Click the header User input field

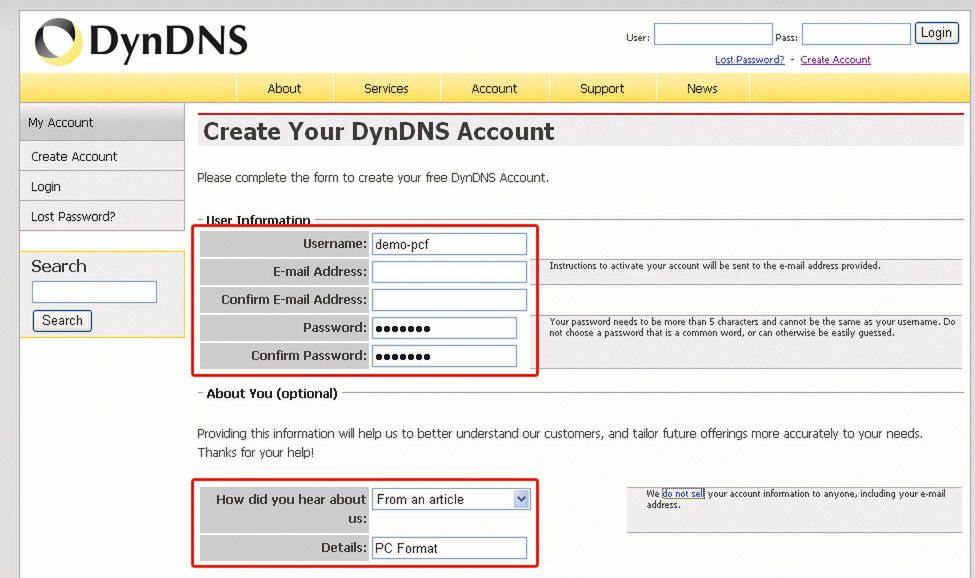click(x=713, y=34)
